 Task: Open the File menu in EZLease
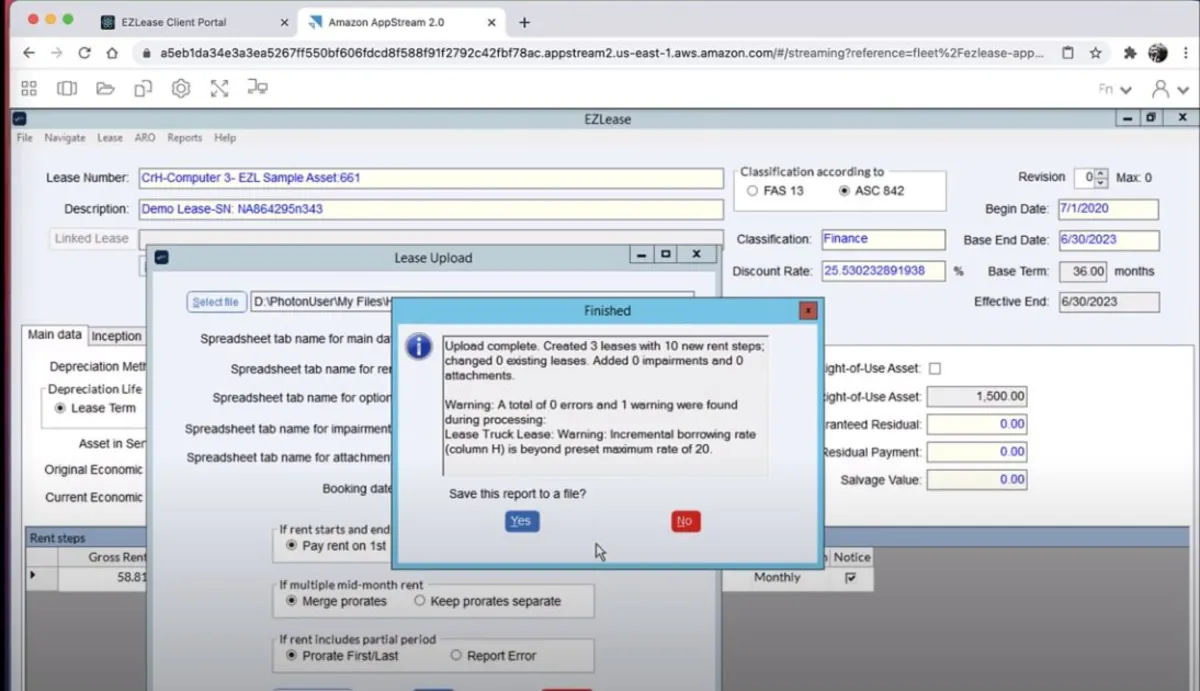click(x=25, y=138)
